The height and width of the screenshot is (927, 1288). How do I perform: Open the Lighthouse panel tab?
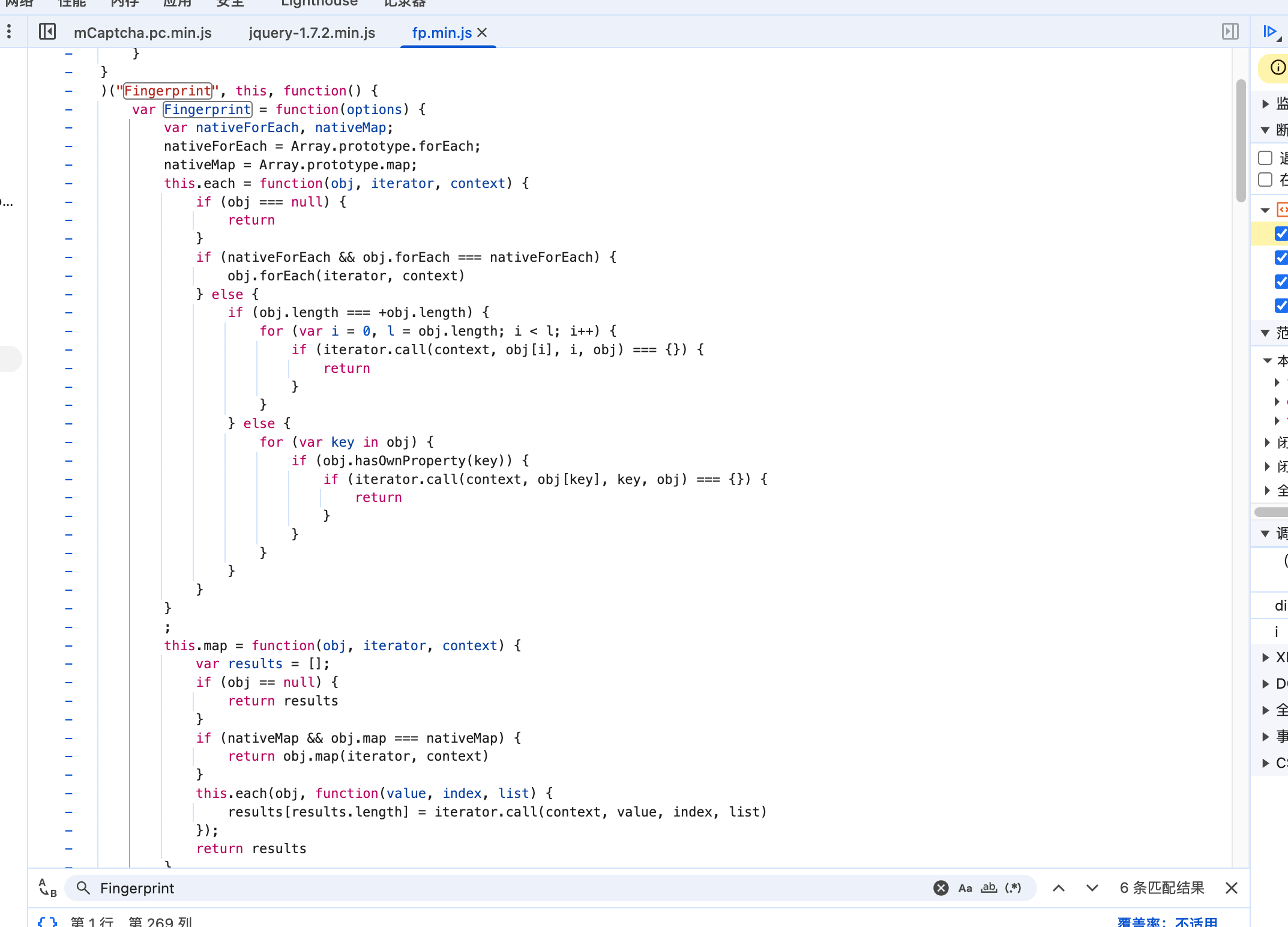[319, 4]
